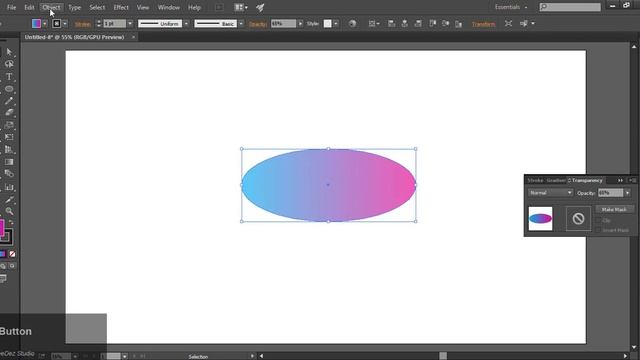
Task: Select the Scale tool
Action: [x=9, y=125]
